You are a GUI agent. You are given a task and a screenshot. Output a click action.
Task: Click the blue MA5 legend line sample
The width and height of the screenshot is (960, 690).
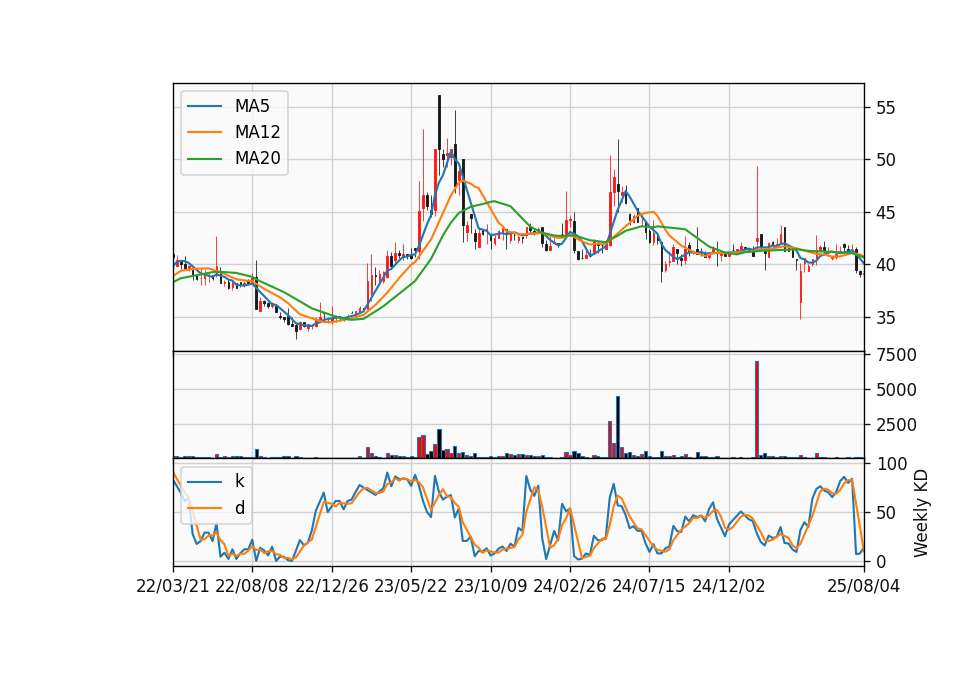pyautogui.click(x=204, y=106)
